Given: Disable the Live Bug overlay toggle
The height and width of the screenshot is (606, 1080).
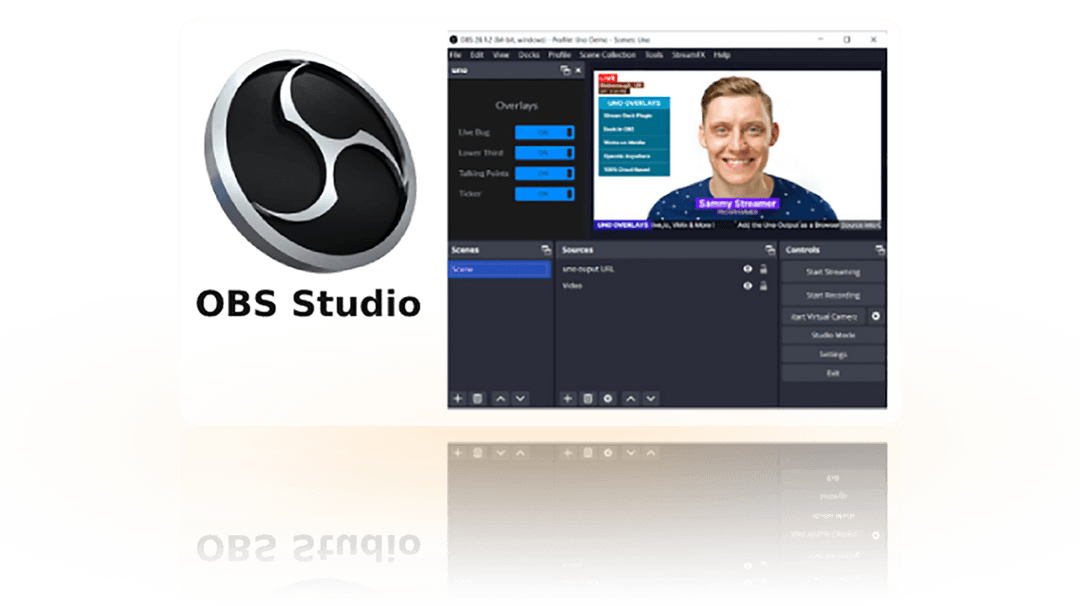Looking at the screenshot, I should 544,131.
